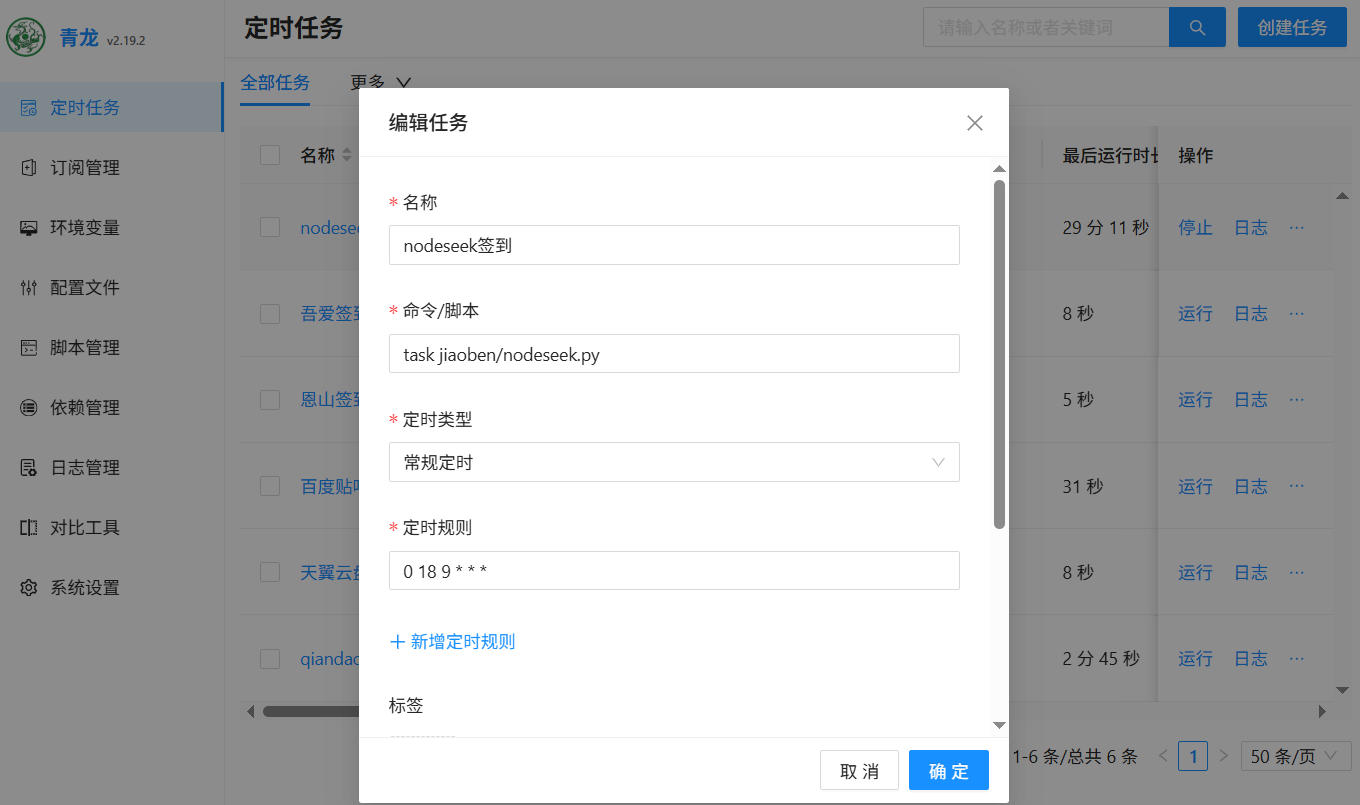1360x805 pixels.
Task: Check the 百度贴吧 task row checkbox
Action: 270,486
